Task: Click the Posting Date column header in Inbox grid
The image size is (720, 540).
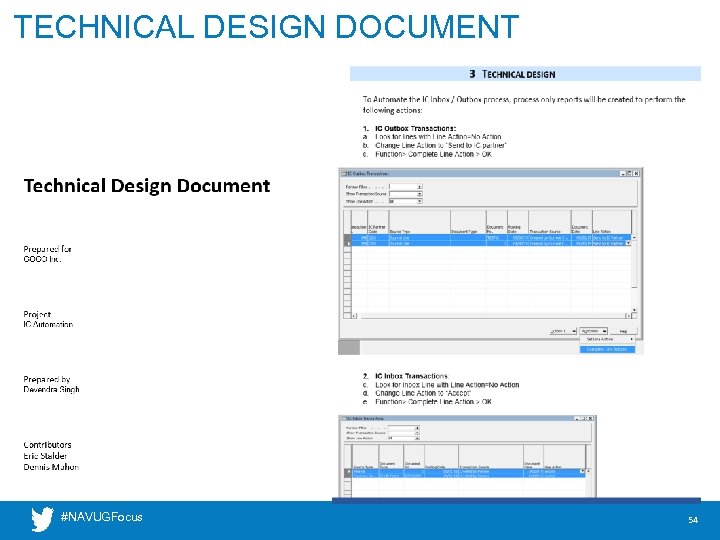Action: [441, 456]
